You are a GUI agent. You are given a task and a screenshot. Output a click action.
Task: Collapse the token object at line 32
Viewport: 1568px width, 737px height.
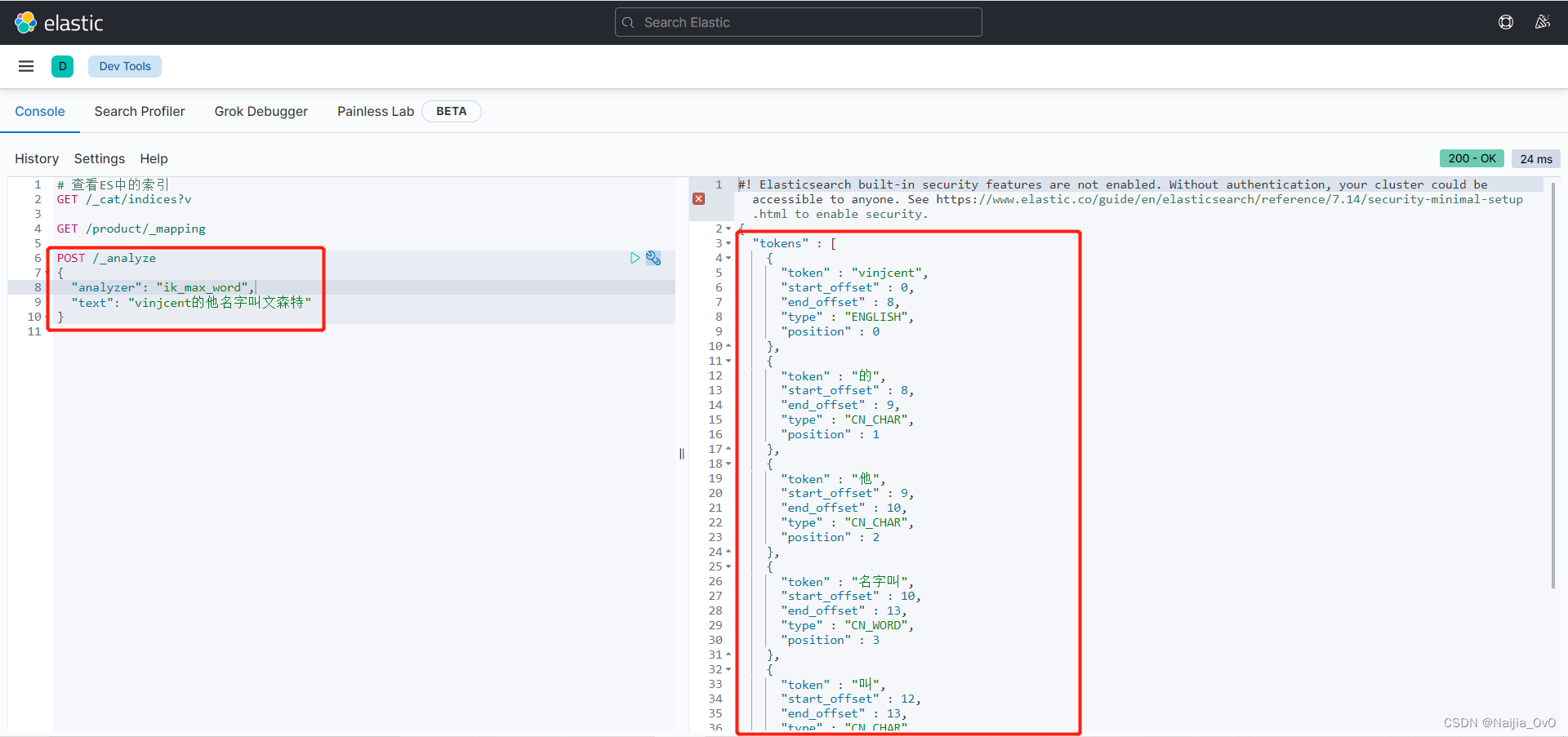point(728,669)
